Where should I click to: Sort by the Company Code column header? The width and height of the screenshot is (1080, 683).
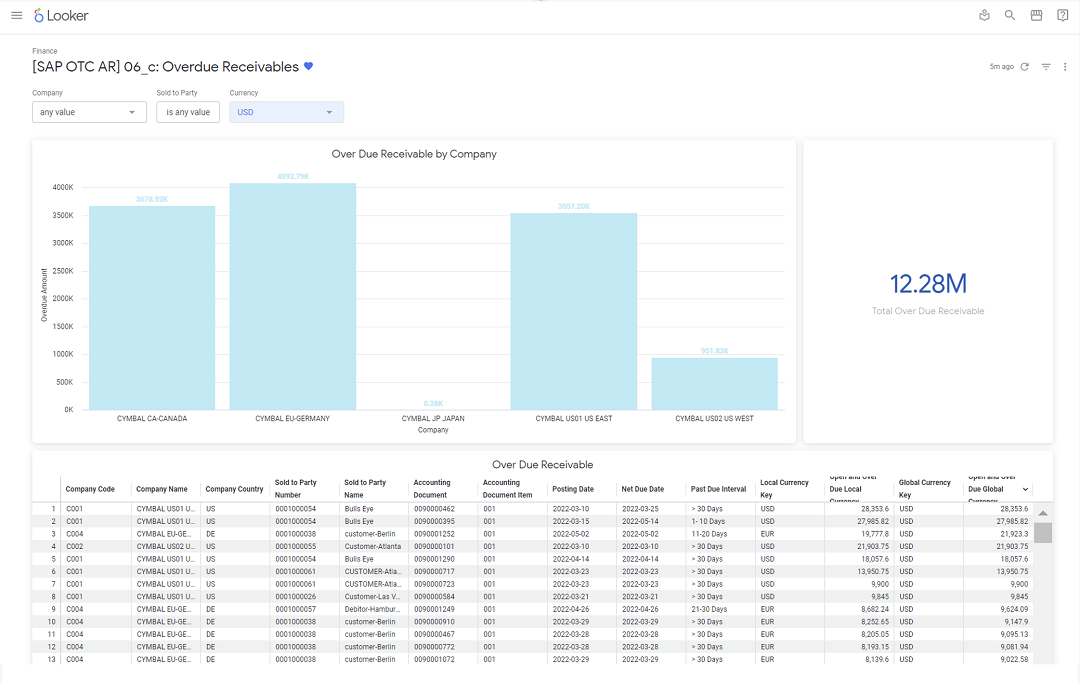point(90,489)
